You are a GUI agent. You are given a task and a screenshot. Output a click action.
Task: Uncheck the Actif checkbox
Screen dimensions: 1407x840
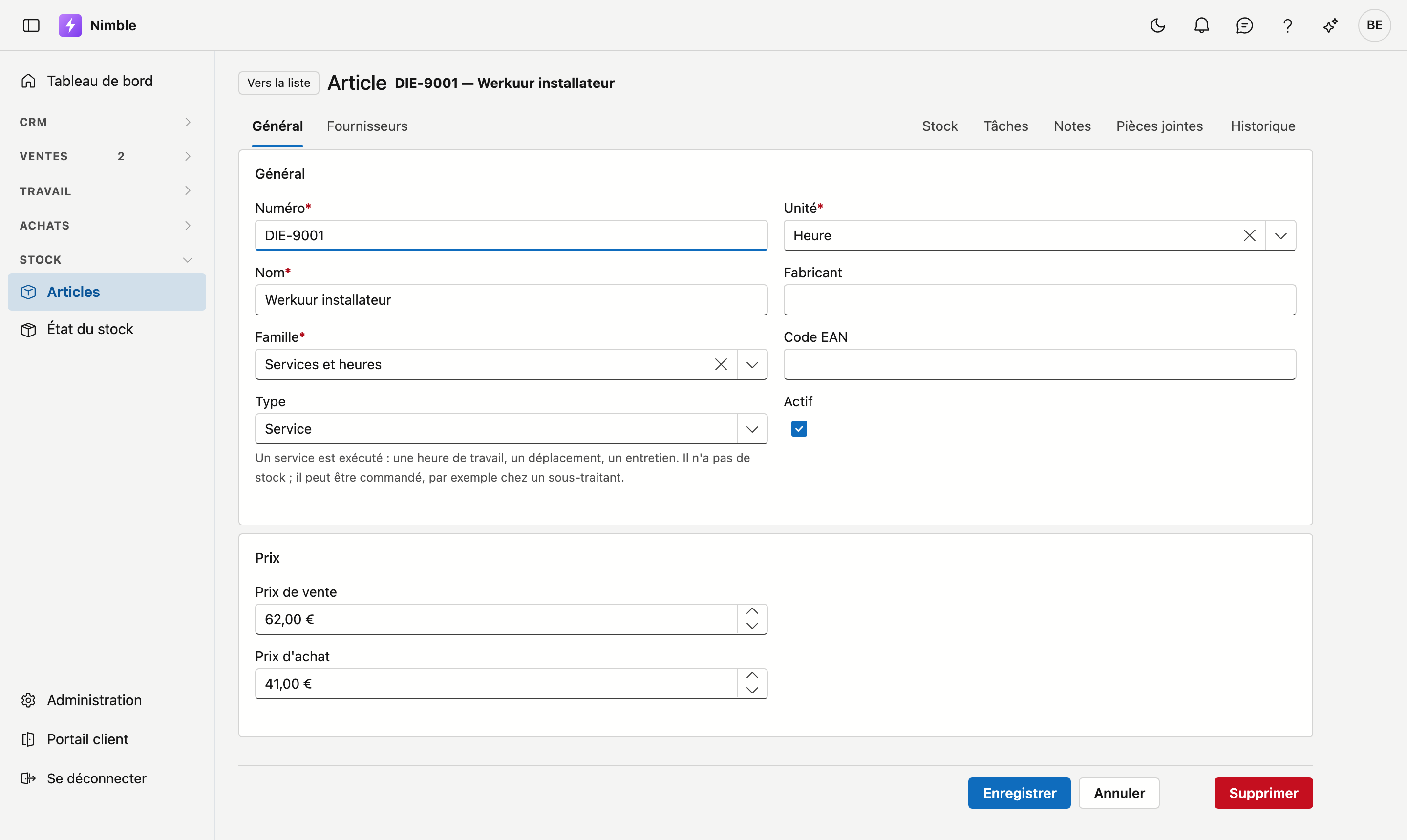tap(799, 429)
